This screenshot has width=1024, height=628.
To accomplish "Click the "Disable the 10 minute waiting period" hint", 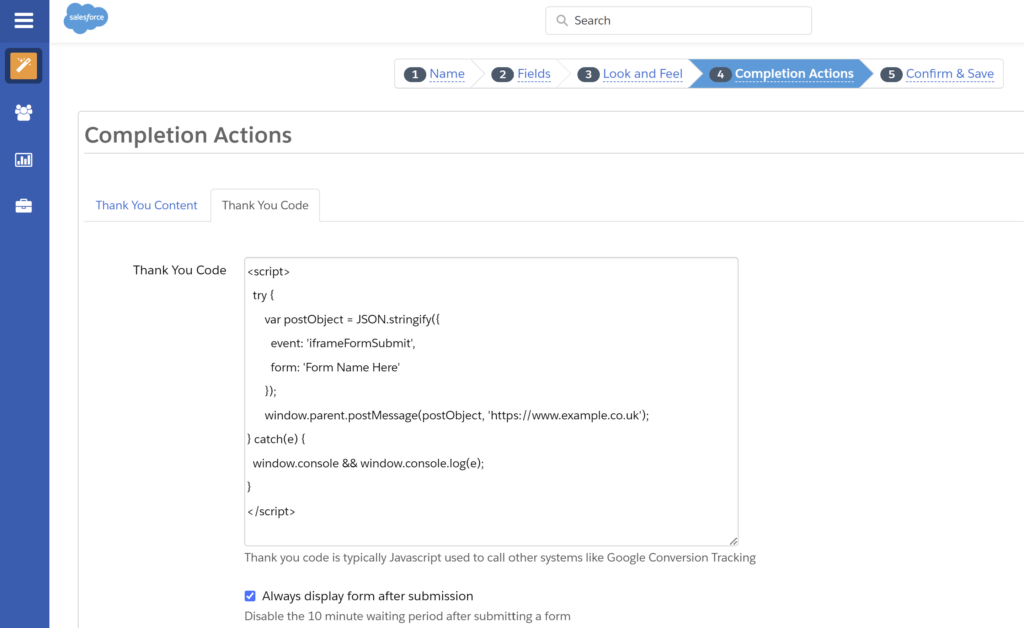I will [407, 616].
